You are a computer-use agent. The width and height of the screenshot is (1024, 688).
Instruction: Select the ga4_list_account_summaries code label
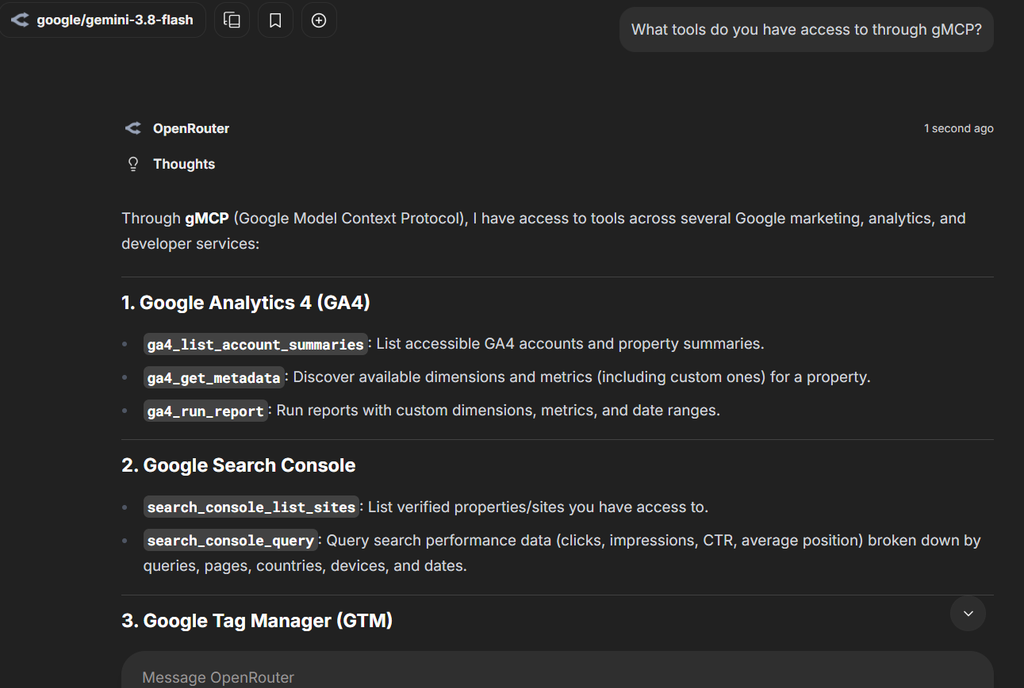click(255, 344)
